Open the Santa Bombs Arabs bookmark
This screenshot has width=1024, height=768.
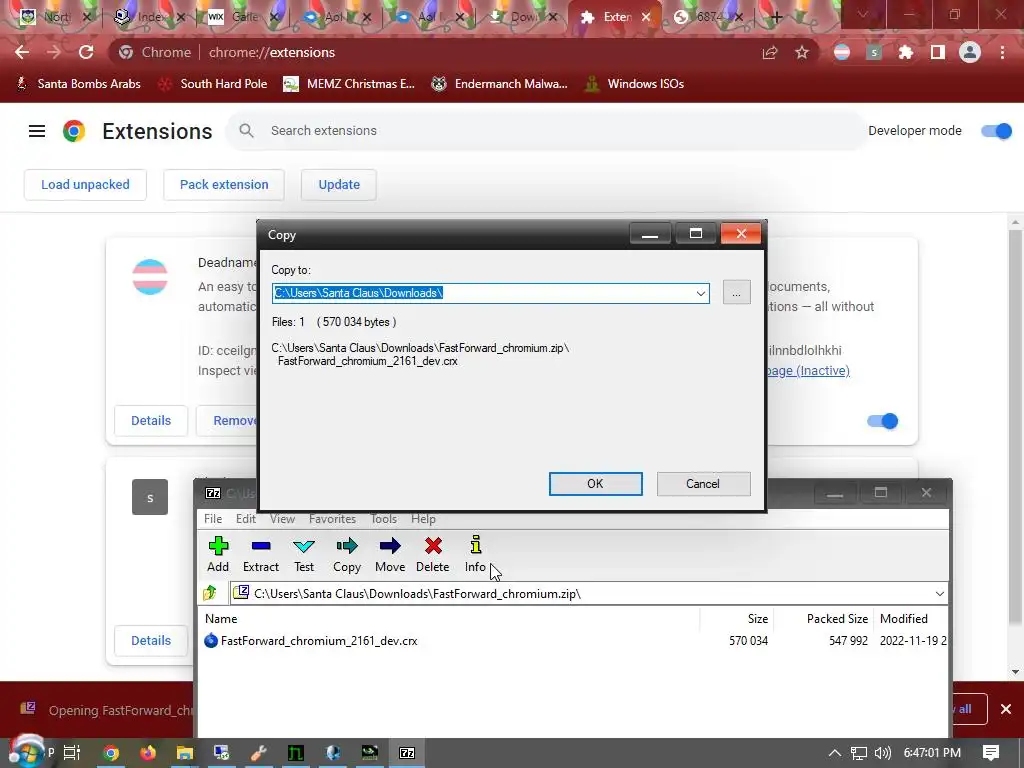tap(78, 84)
